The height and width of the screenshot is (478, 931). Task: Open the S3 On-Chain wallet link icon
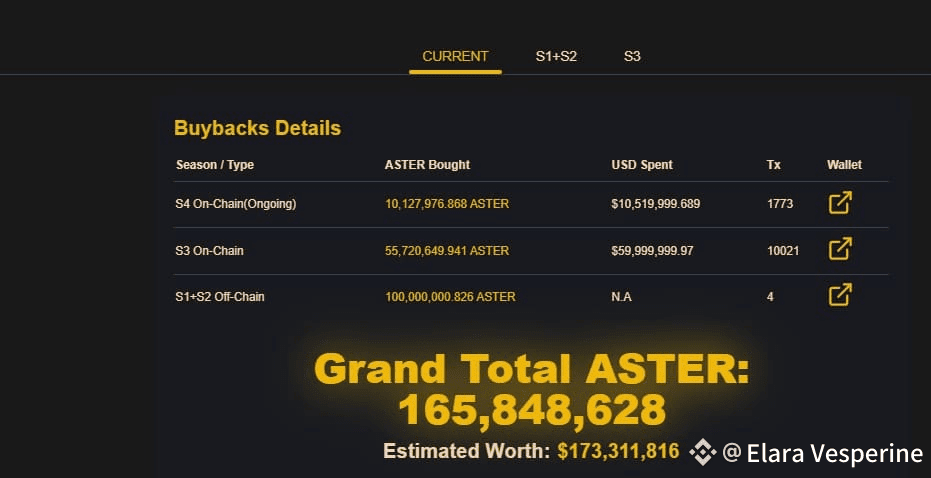[840, 249]
